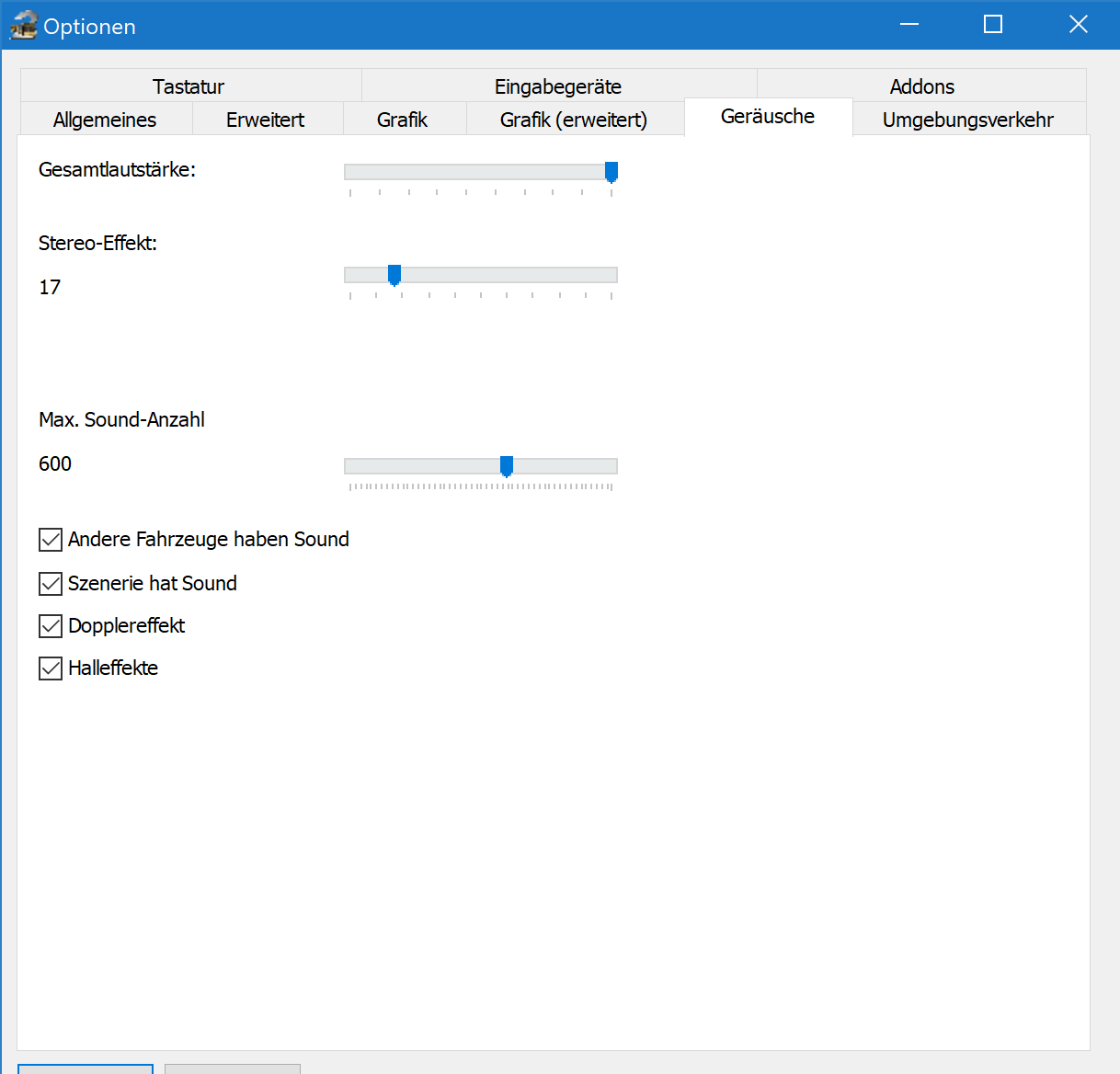This screenshot has height=1074, width=1120.
Task: Close the Optionen dialog
Action: click(x=1078, y=25)
